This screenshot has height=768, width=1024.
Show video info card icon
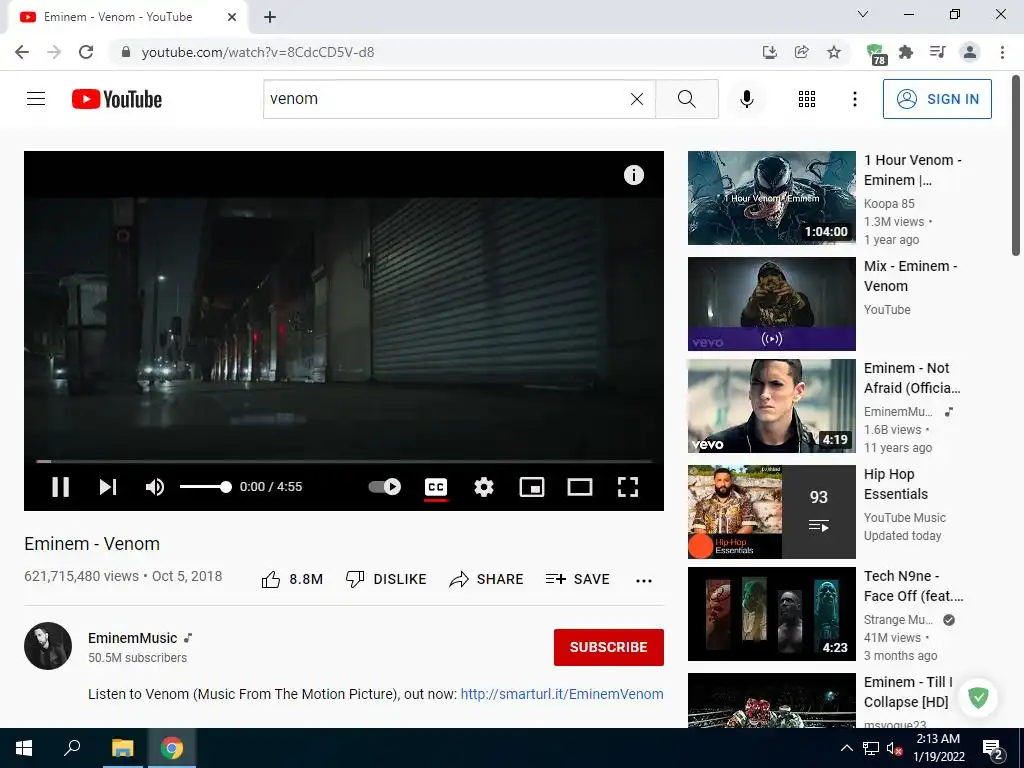pyautogui.click(x=633, y=175)
